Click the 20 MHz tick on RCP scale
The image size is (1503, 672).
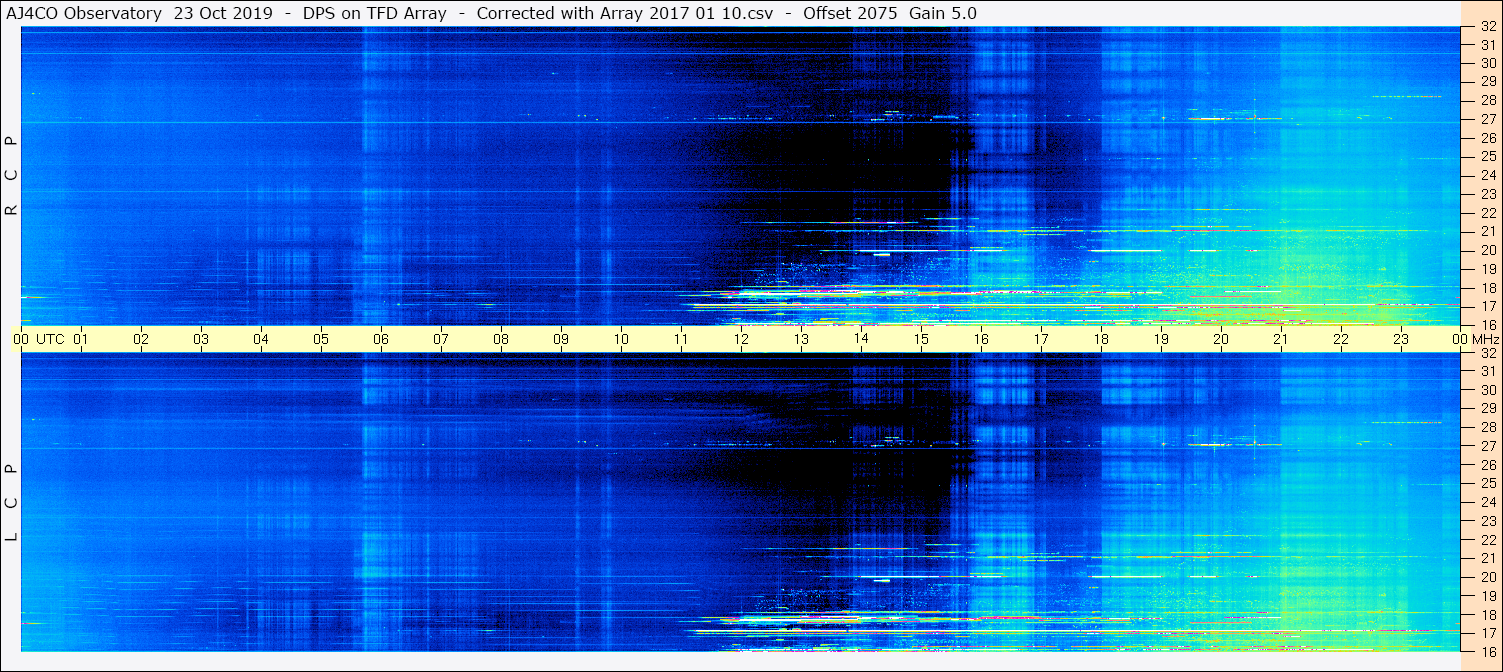1488,250
